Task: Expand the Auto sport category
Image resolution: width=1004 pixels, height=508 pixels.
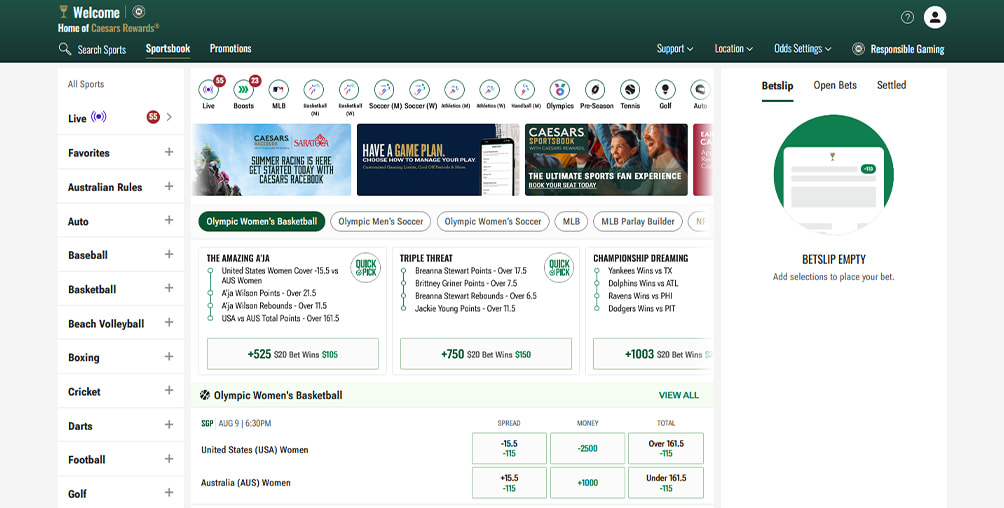Action: pyautogui.click(x=169, y=220)
